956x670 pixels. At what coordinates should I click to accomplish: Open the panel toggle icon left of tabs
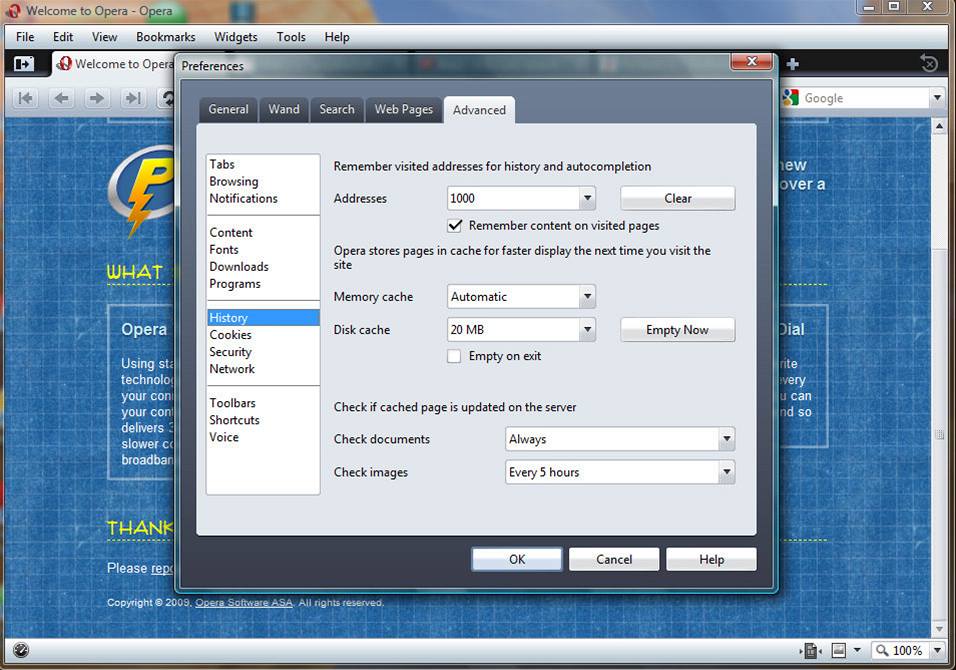pyautogui.click(x=23, y=64)
